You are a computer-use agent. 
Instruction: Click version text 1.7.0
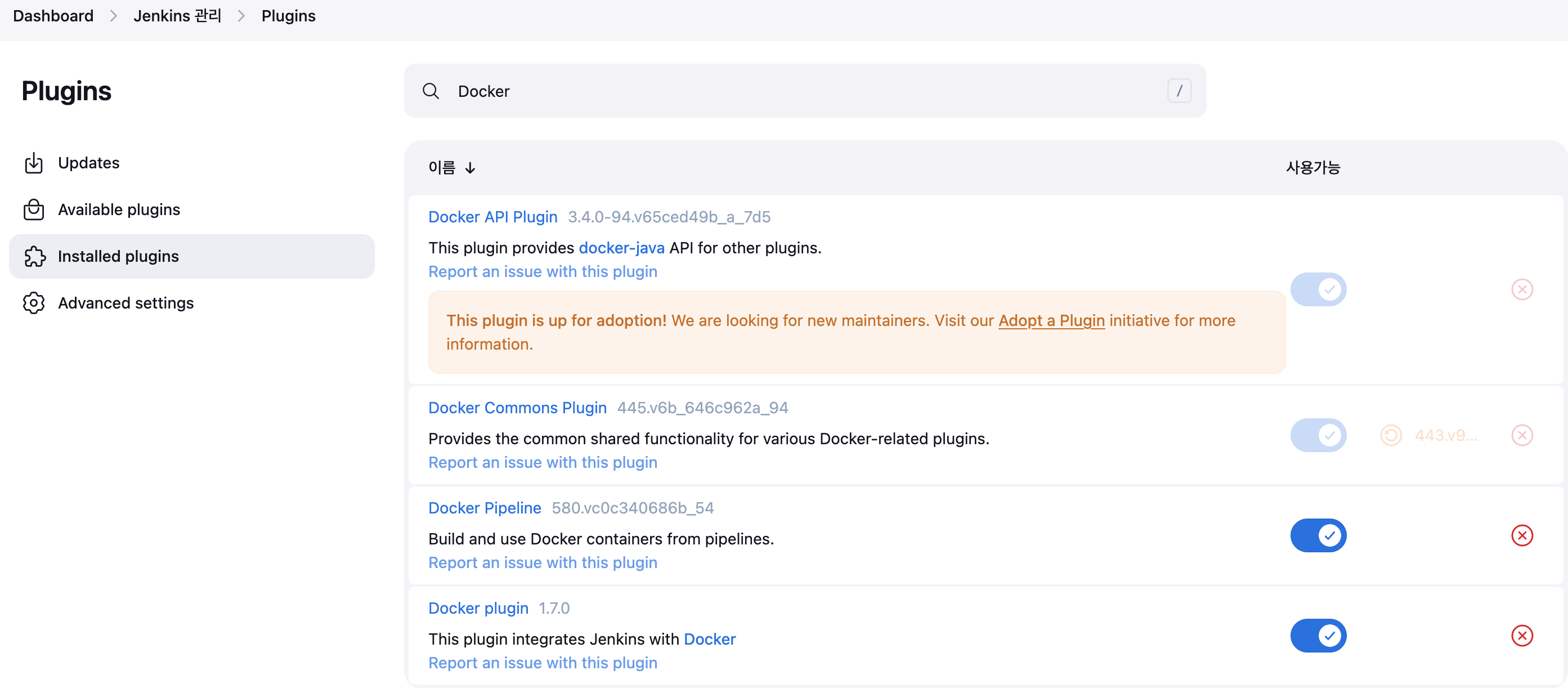click(554, 608)
